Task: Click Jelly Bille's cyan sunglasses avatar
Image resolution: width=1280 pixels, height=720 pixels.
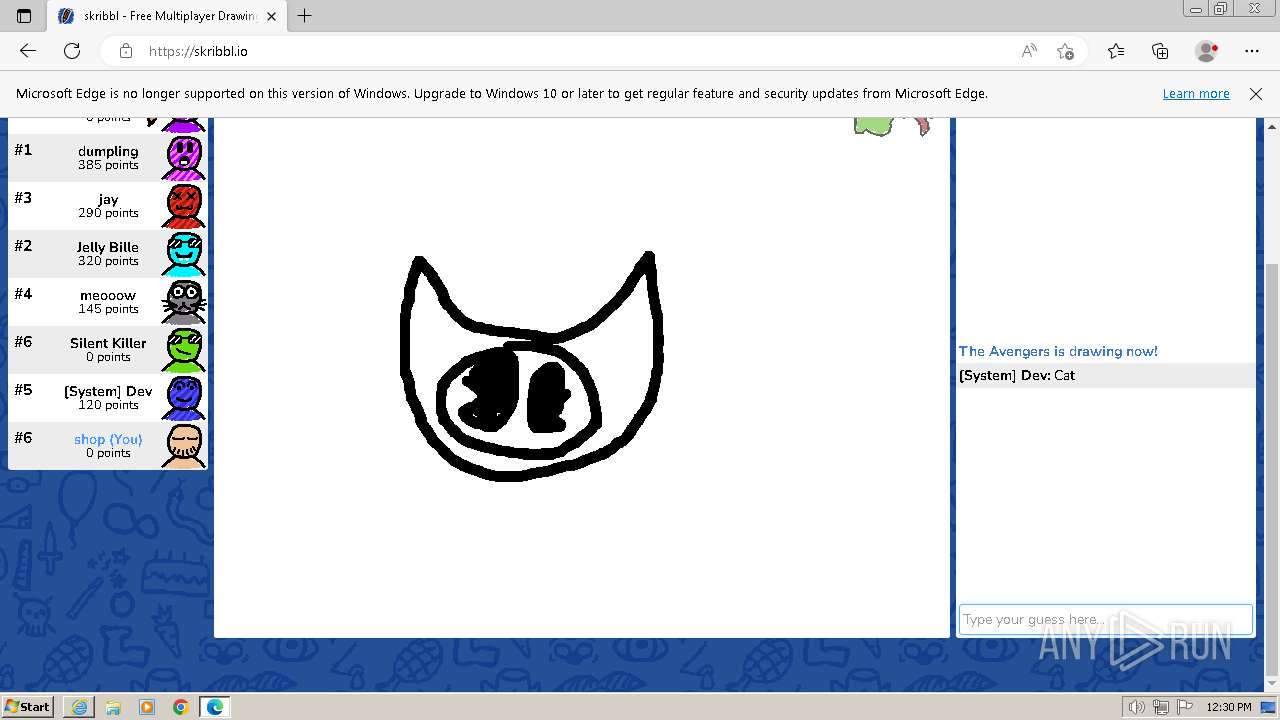Action: (184, 254)
